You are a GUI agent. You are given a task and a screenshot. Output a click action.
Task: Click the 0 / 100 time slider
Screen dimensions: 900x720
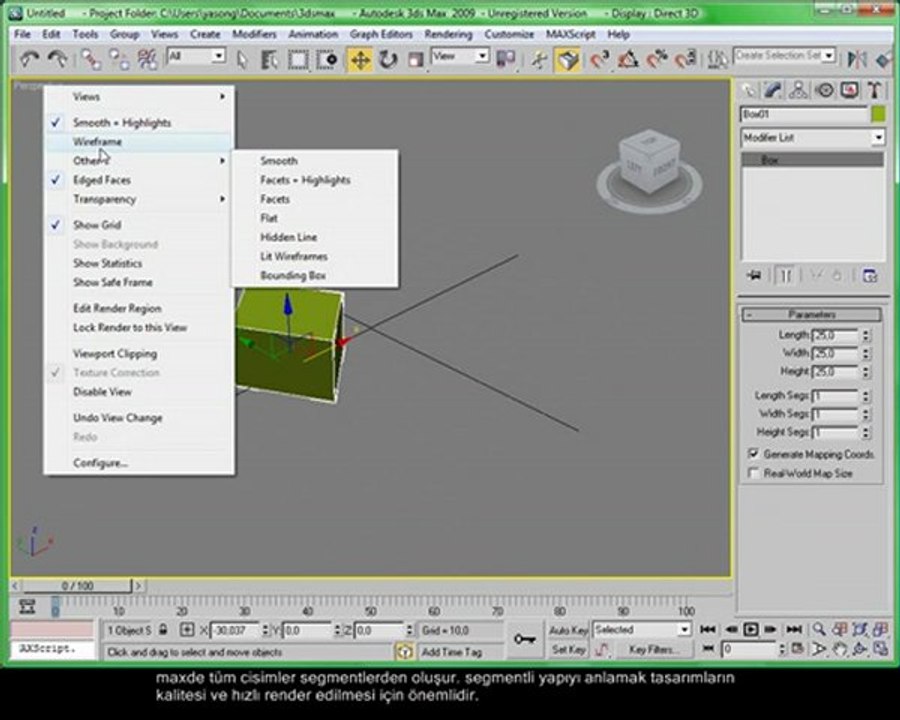pos(77,586)
